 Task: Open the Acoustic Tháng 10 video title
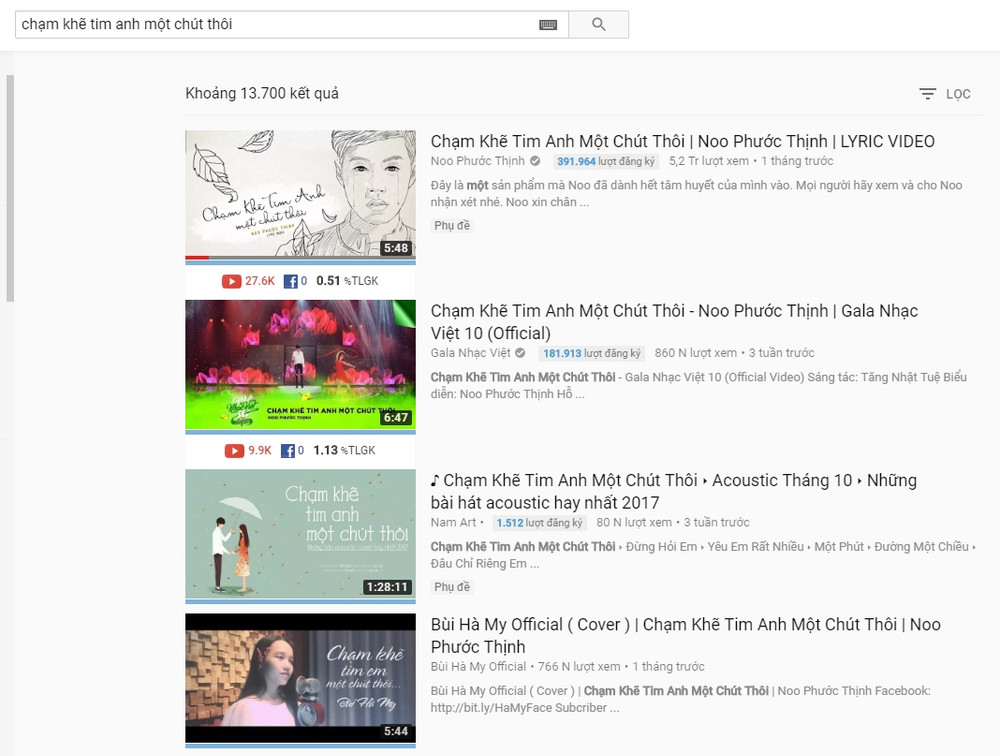[673, 491]
